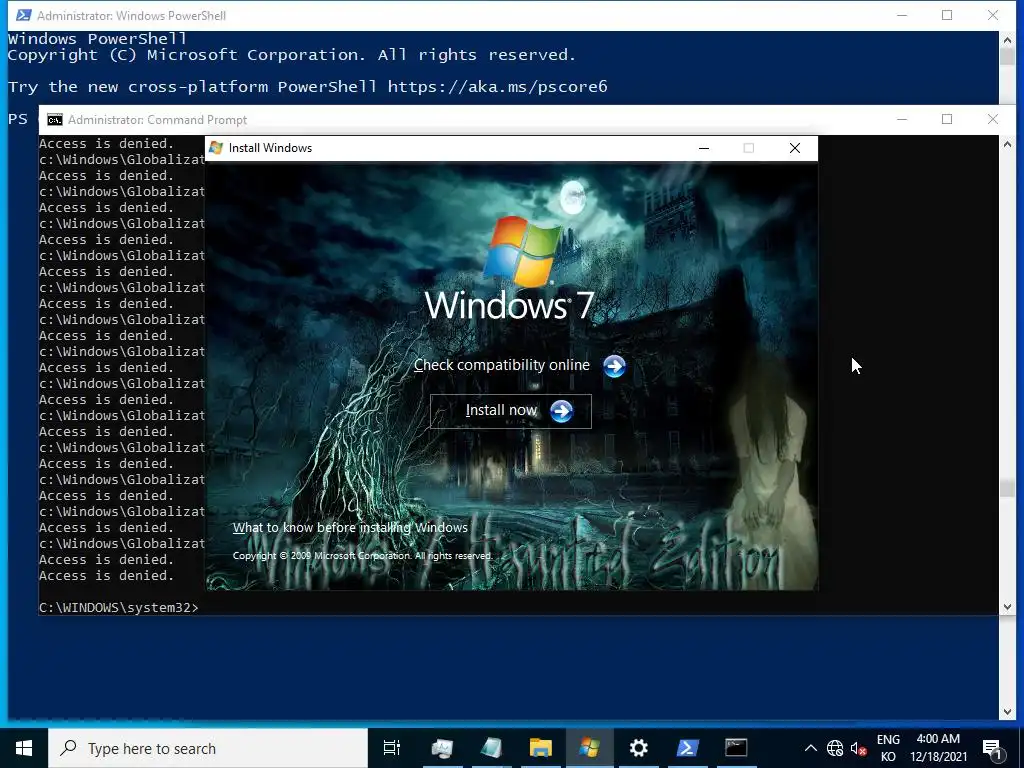Close the Install Windows dialog
The height and width of the screenshot is (768, 1024).
[x=795, y=148]
